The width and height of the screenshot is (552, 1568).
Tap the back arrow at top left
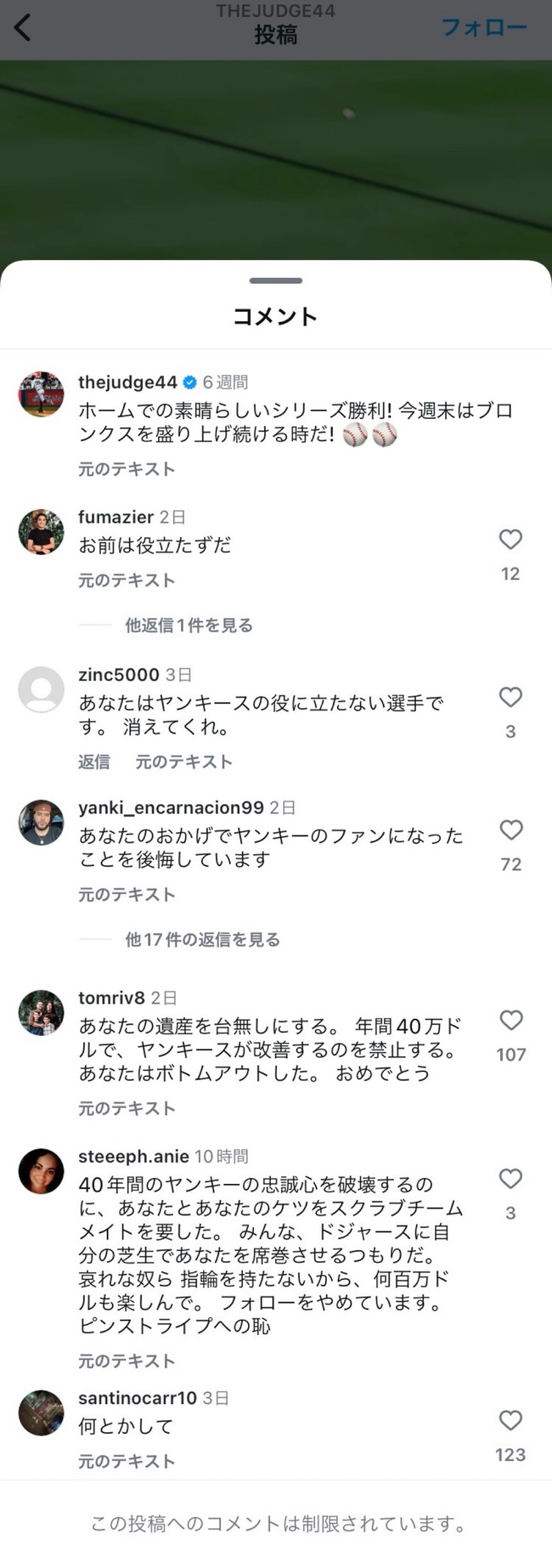[x=24, y=27]
